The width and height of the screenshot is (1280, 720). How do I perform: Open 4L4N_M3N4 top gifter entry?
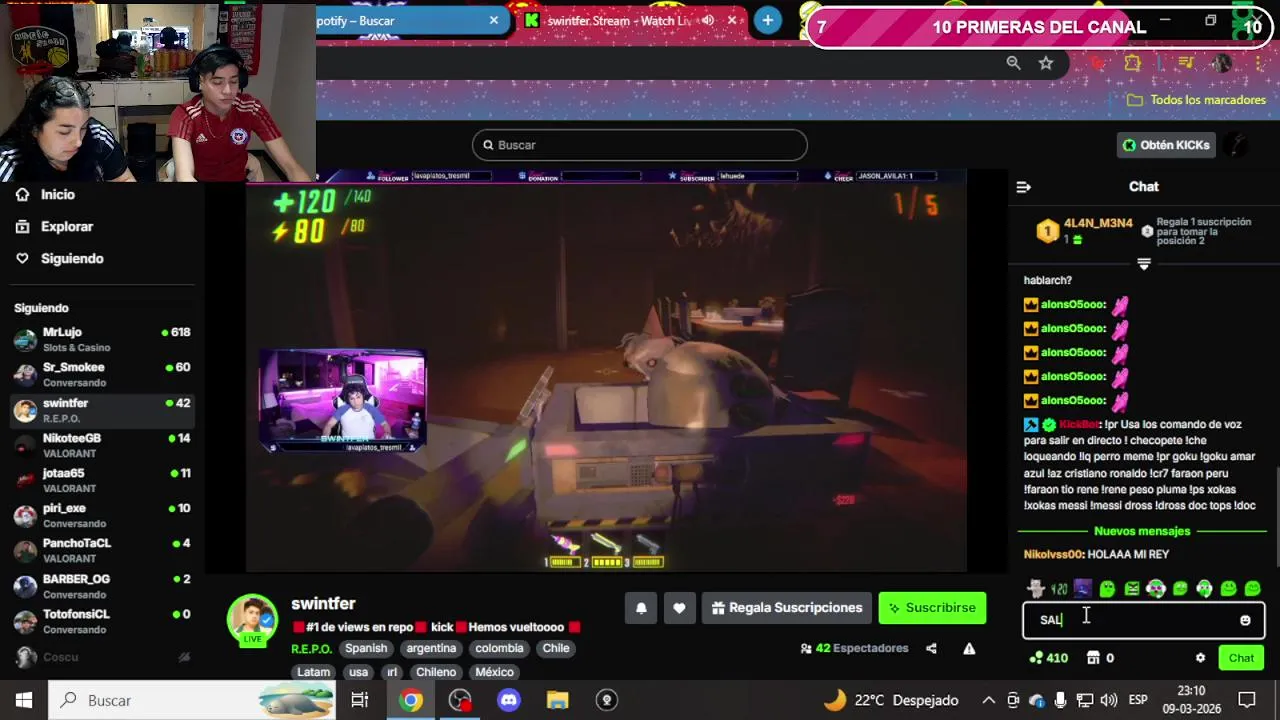pos(1086,231)
